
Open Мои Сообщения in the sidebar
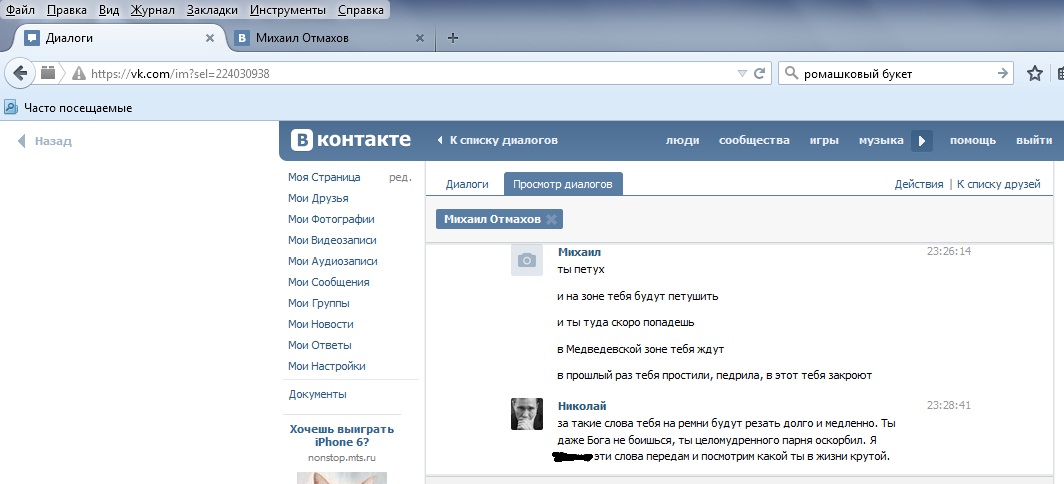[328, 282]
